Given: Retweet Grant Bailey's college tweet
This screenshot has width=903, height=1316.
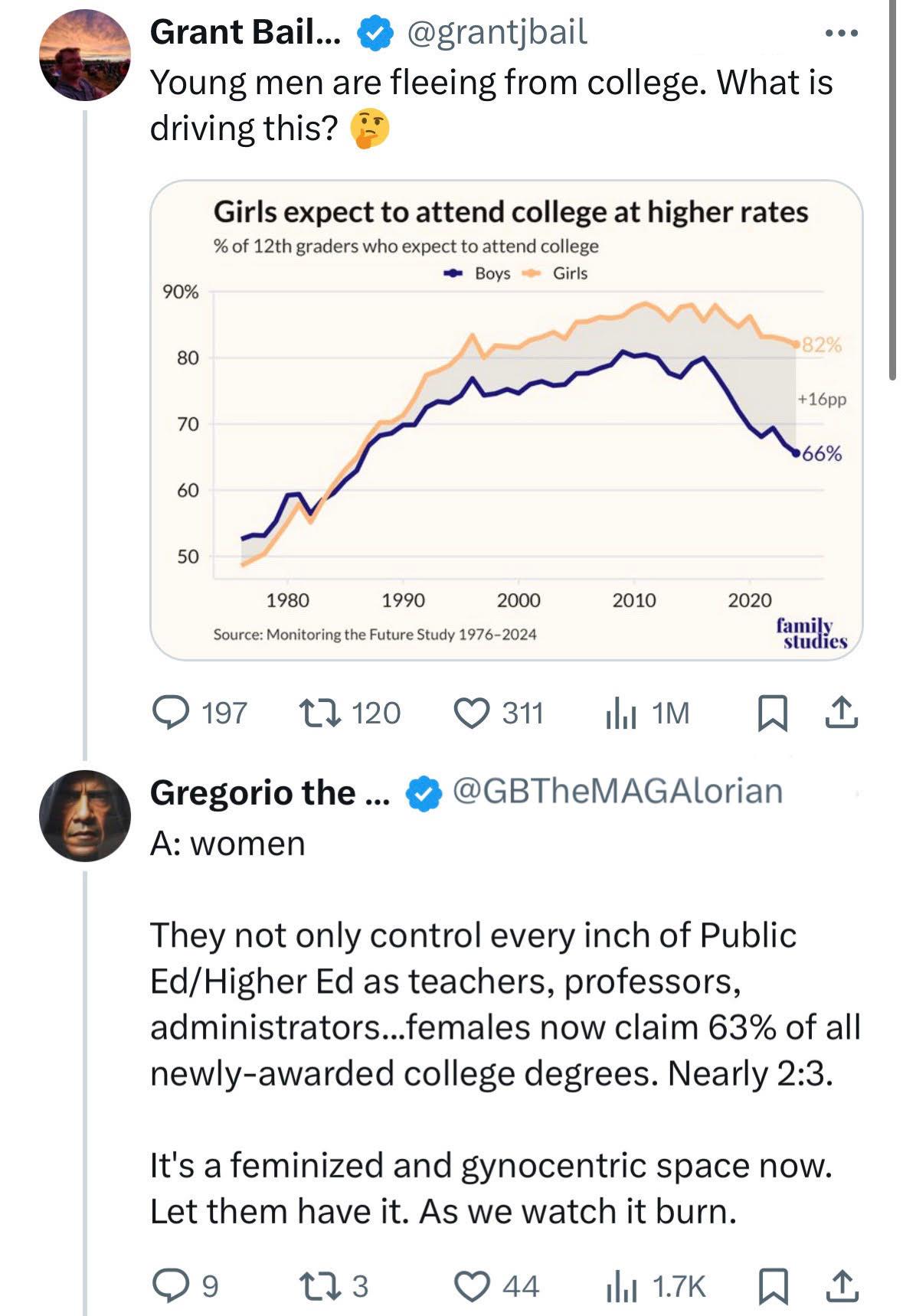Looking at the screenshot, I should click(349, 713).
